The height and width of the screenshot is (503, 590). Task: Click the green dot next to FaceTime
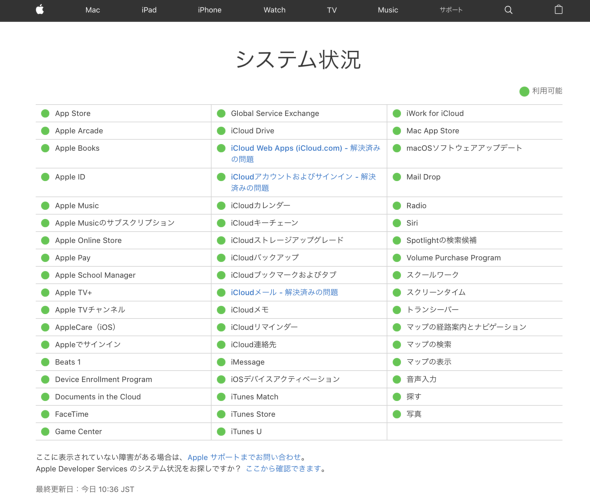click(45, 414)
